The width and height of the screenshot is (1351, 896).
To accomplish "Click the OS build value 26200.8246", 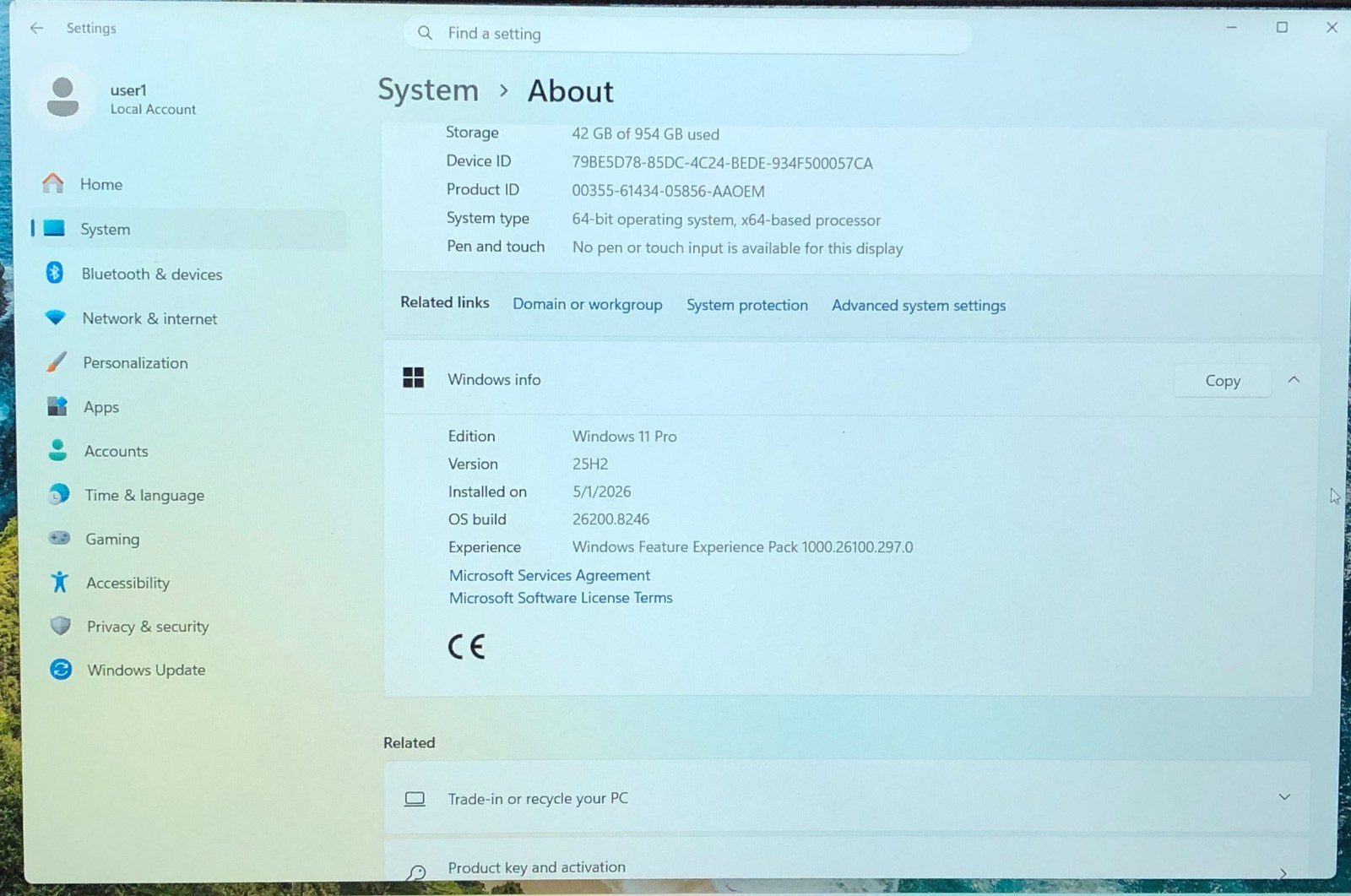I will coord(610,519).
